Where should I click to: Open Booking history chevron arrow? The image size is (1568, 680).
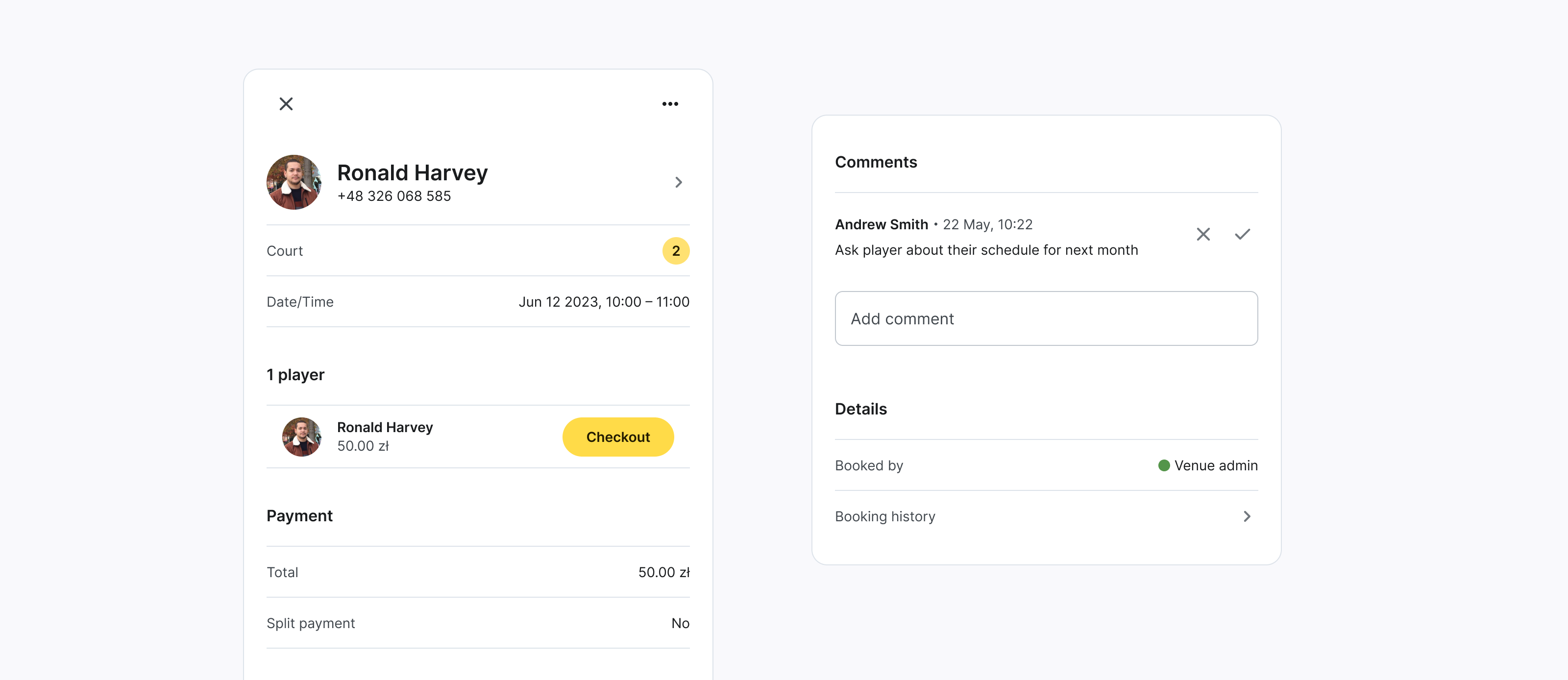pos(1246,516)
